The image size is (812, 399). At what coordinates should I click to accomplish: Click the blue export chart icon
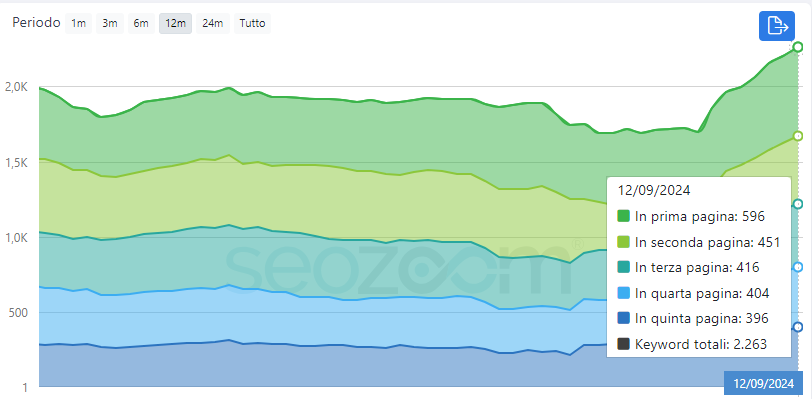pyautogui.click(x=777, y=25)
